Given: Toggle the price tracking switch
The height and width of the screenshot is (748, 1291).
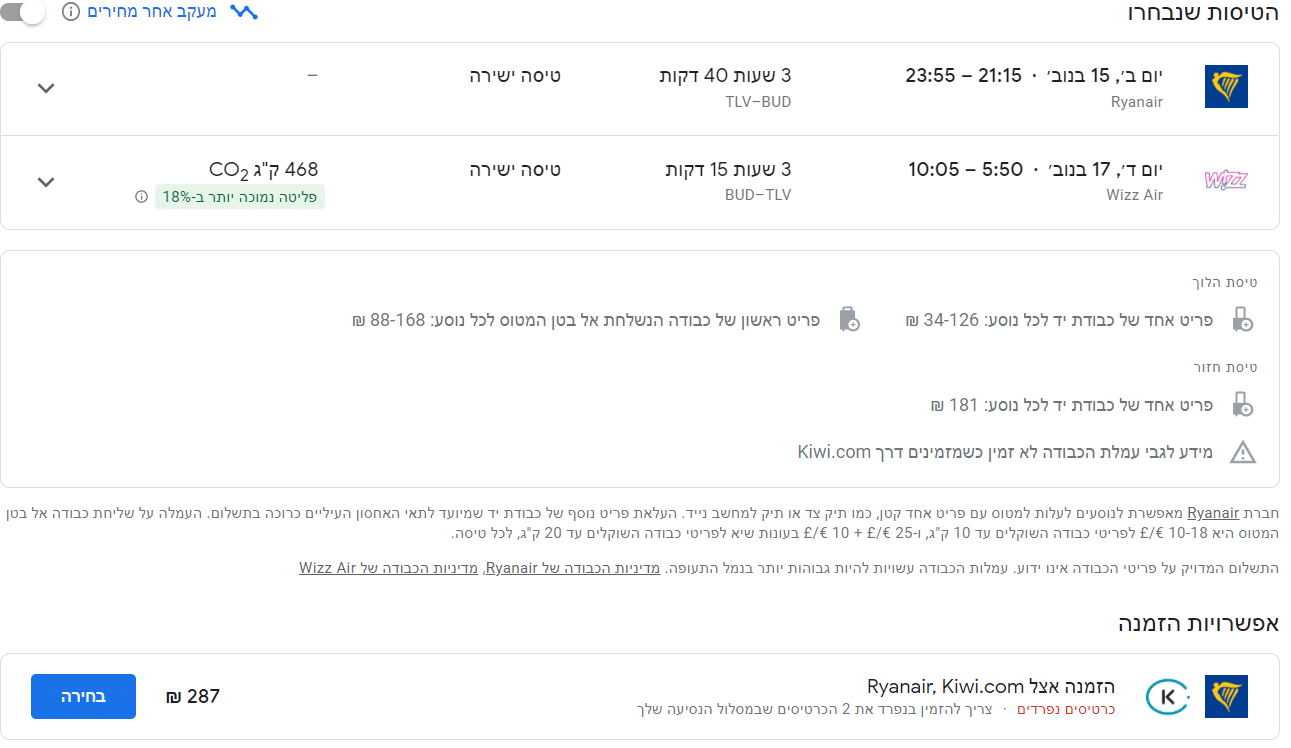Looking at the screenshot, I should 26,13.
